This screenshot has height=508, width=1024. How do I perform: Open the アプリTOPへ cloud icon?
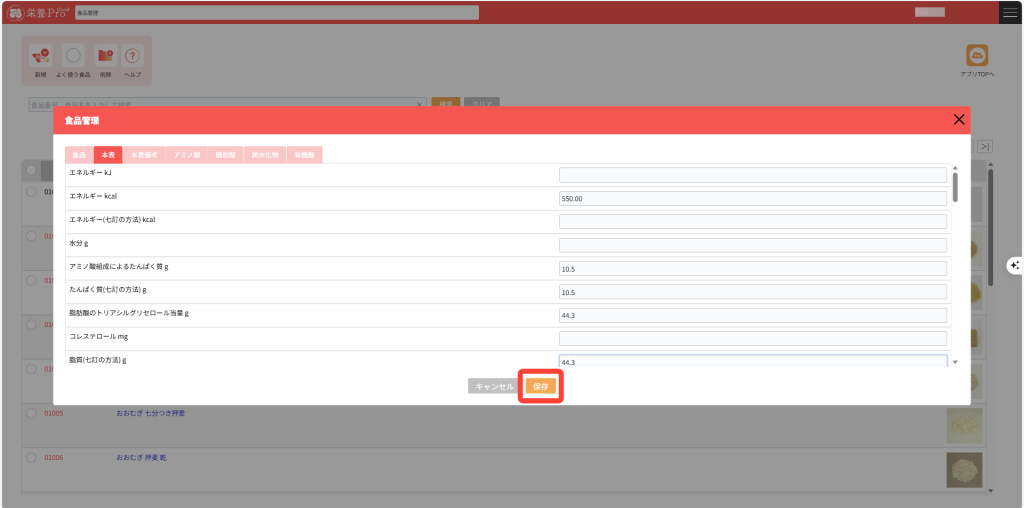coord(977,57)
